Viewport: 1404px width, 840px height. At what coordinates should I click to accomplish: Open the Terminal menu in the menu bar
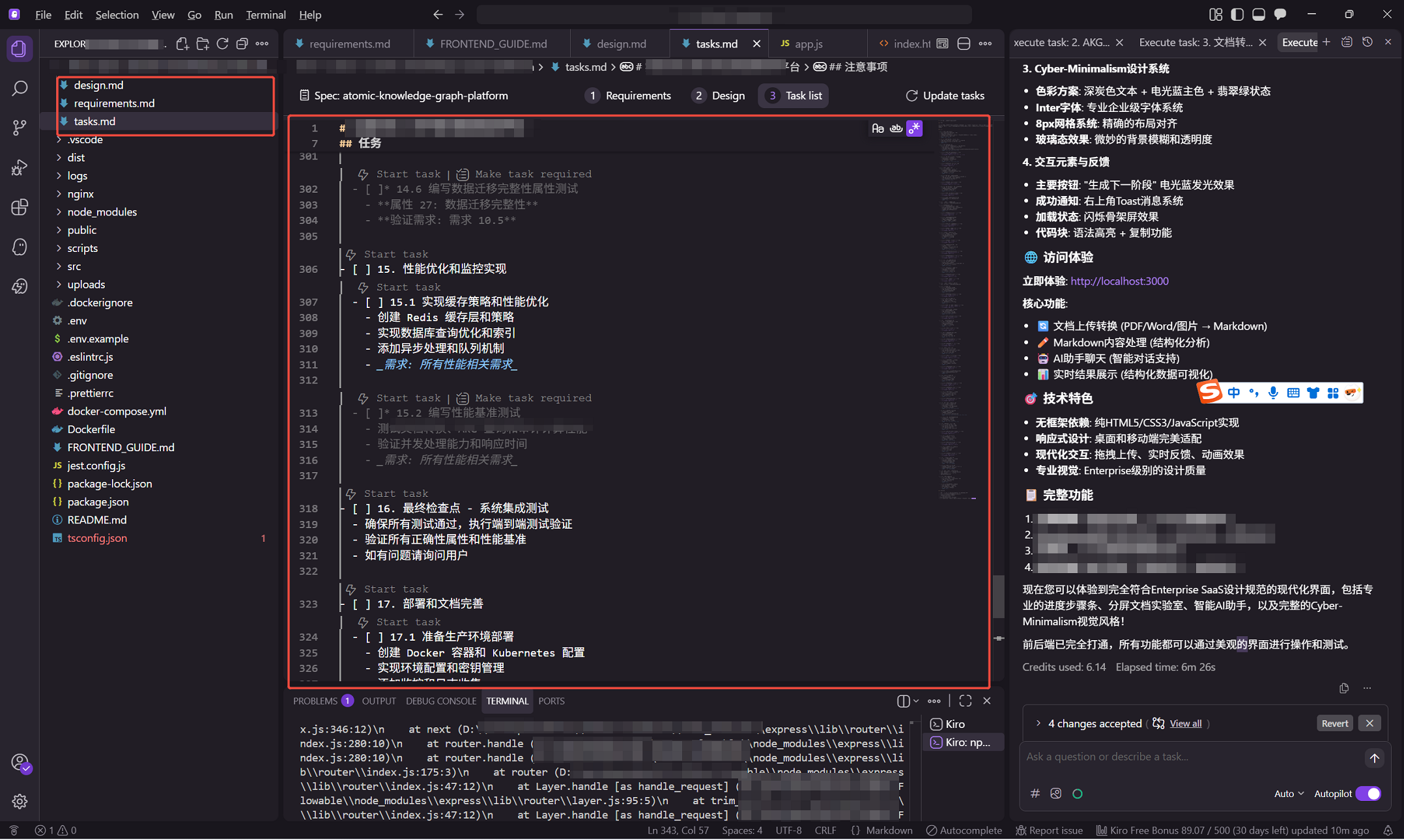265,14
